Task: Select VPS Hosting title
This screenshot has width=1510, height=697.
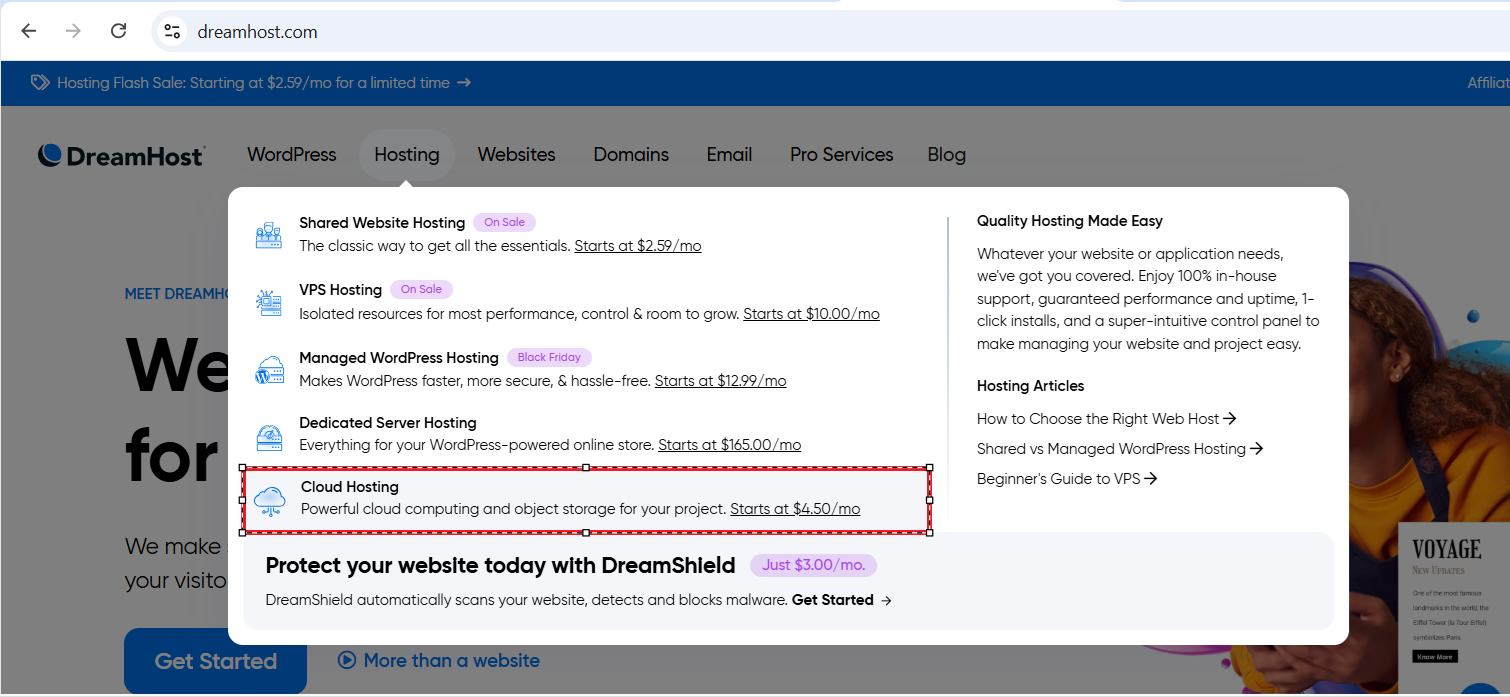Action: tap(340, 290)
